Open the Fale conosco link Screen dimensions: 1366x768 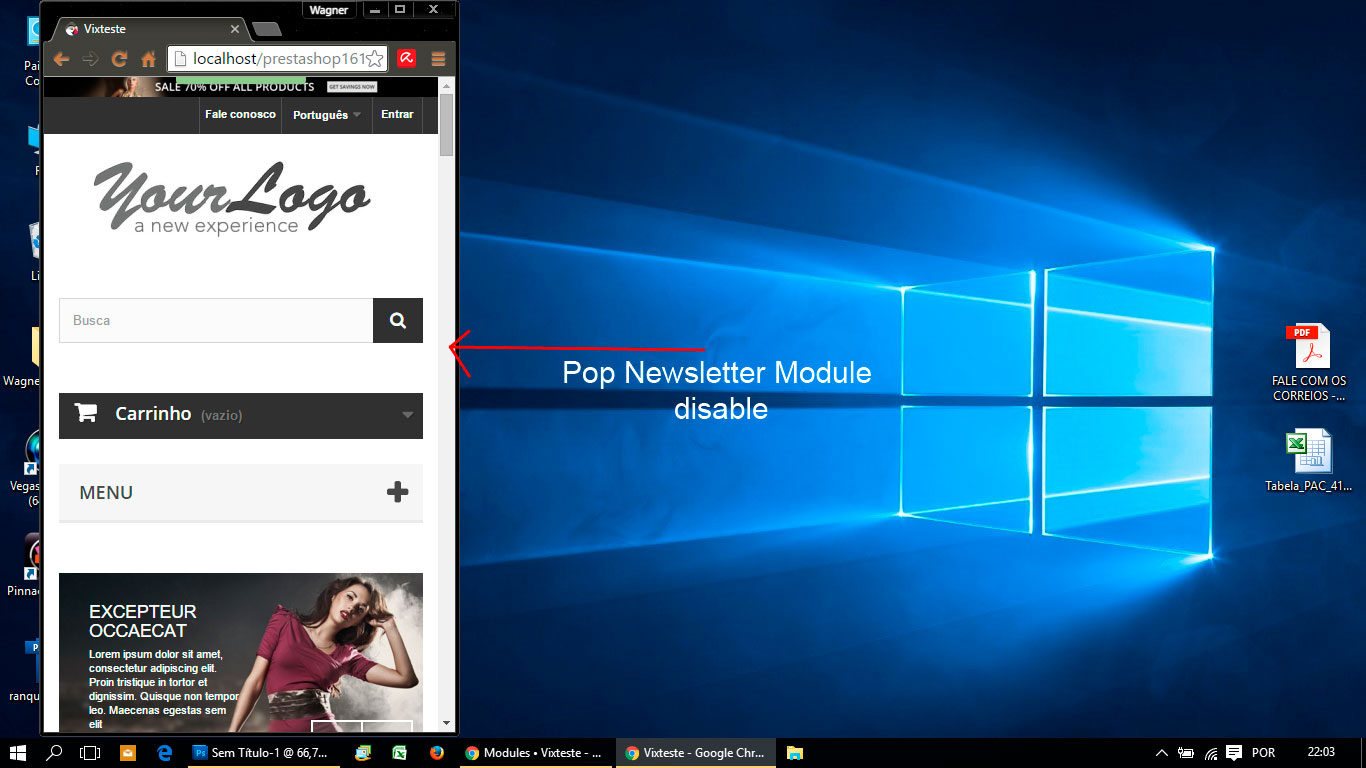click(x=240, y=115)
